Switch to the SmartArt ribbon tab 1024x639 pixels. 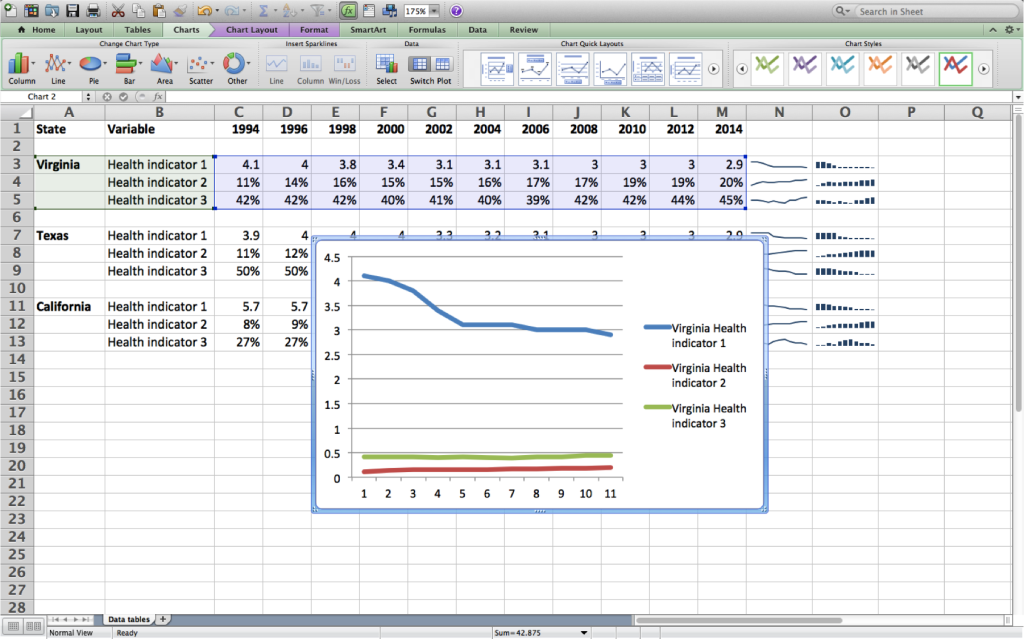(x=370, y=30)
